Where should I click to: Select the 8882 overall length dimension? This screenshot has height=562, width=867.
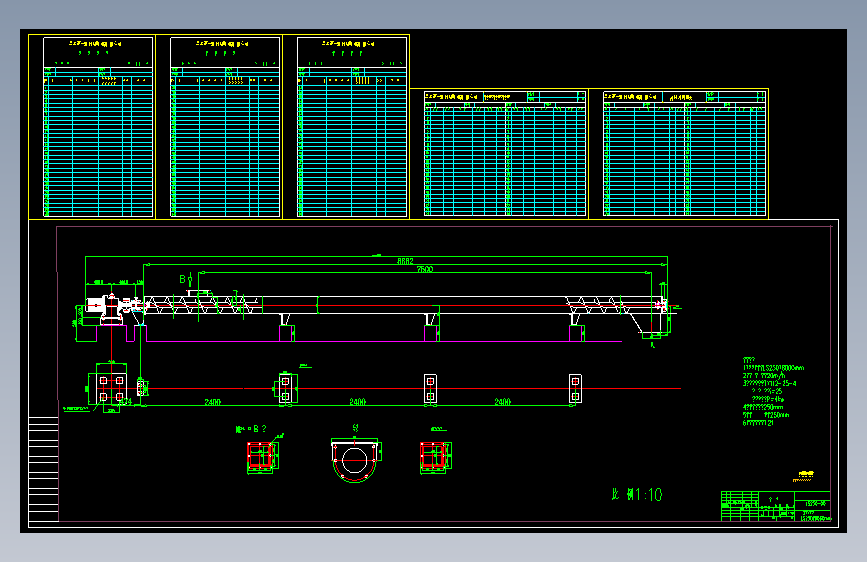pyautogui.click(x=405, y=261)
